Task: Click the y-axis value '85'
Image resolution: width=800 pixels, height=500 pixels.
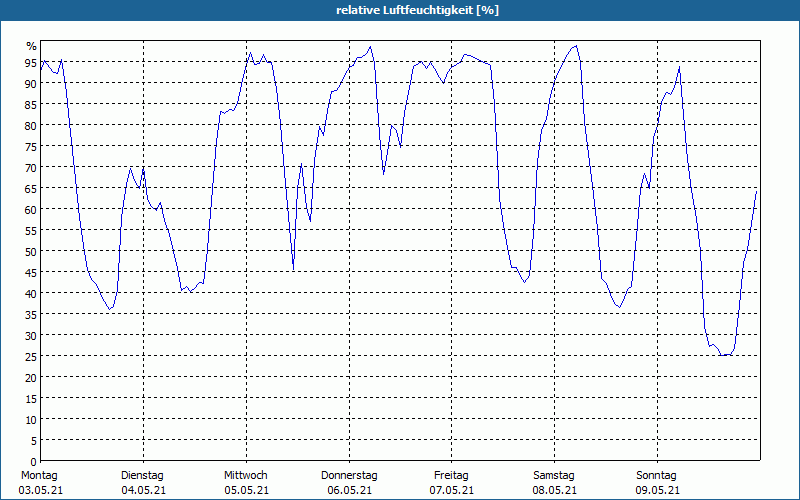Action: tap(31, 105)
